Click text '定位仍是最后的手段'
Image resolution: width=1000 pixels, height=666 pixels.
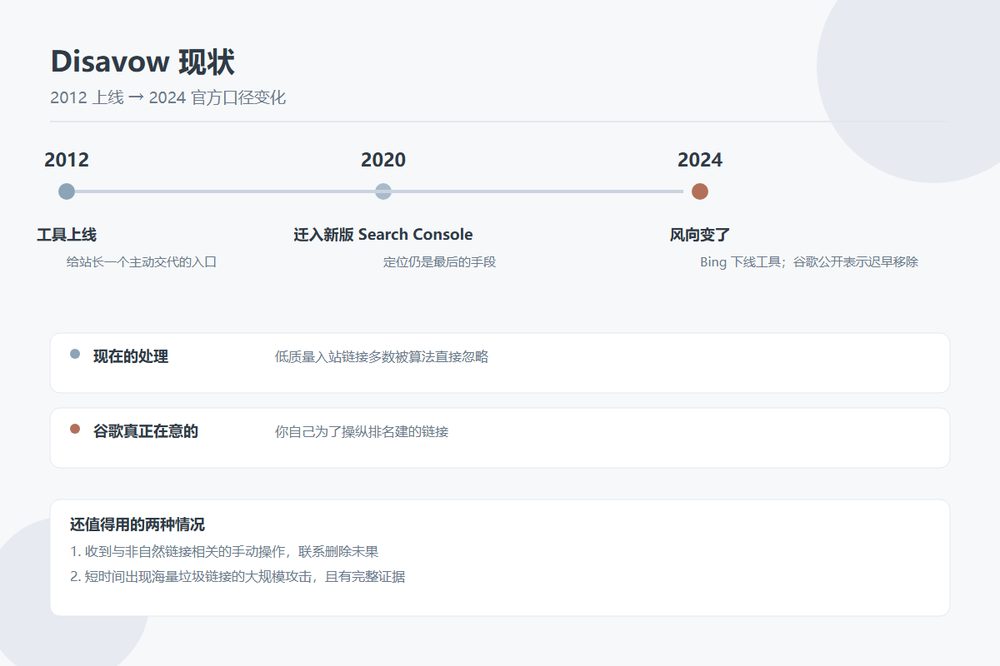coord(439,262)
